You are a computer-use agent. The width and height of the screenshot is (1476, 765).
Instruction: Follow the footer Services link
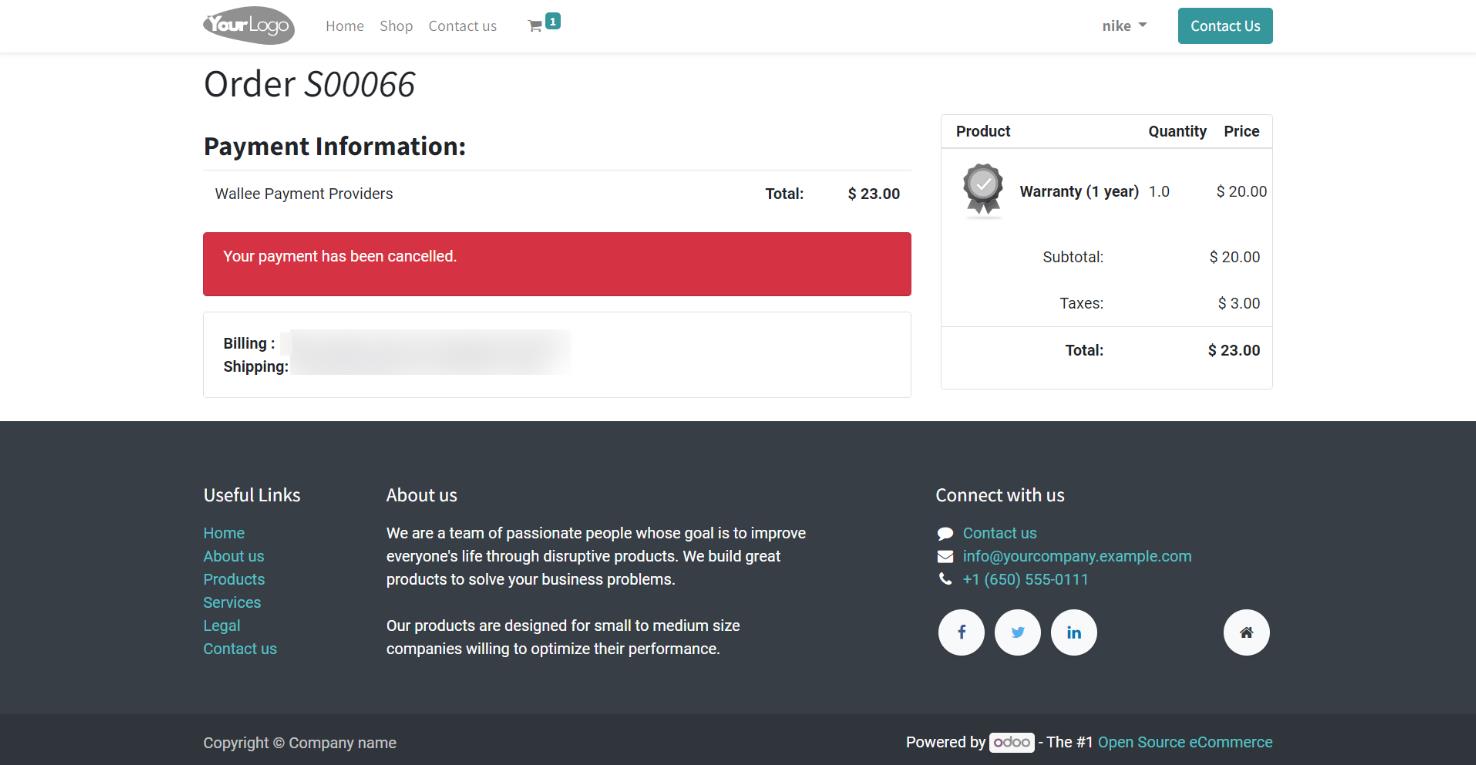pos(232,602)
